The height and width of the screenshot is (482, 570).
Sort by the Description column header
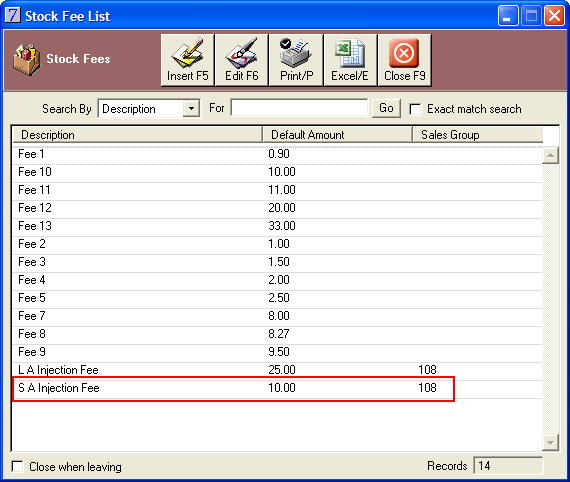coord(137,134)
